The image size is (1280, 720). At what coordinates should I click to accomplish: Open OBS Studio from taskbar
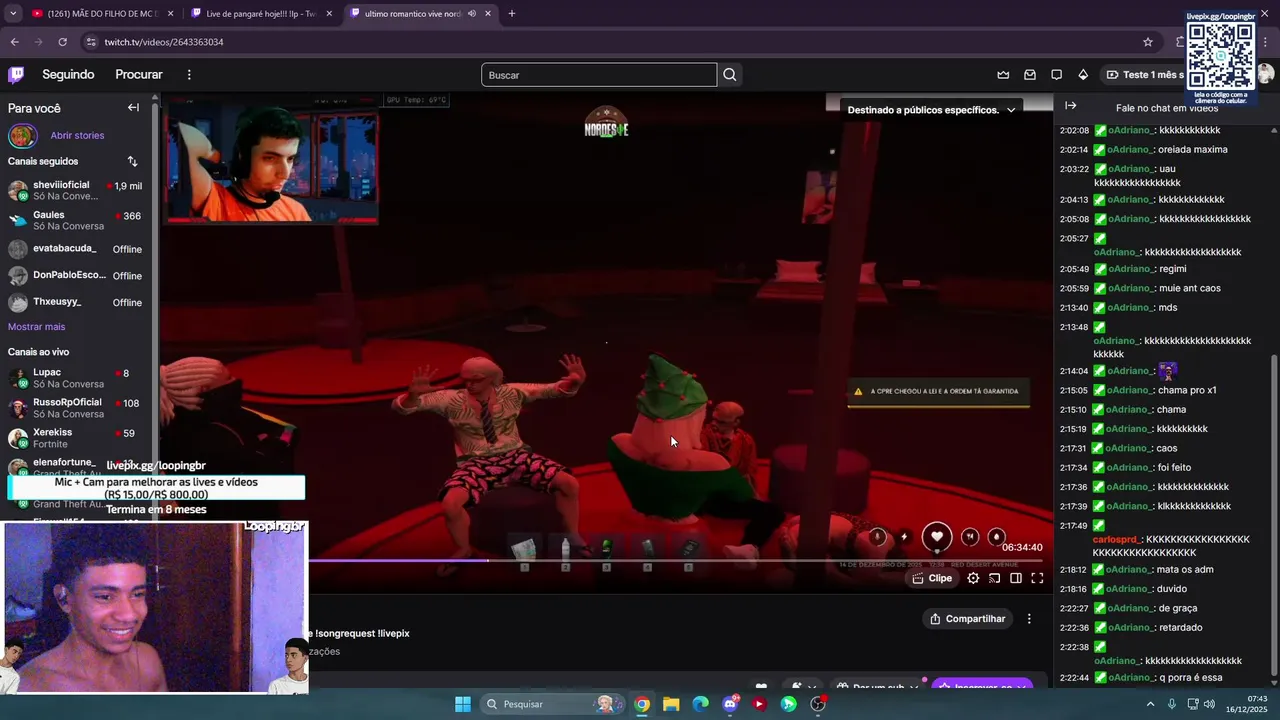818,704
